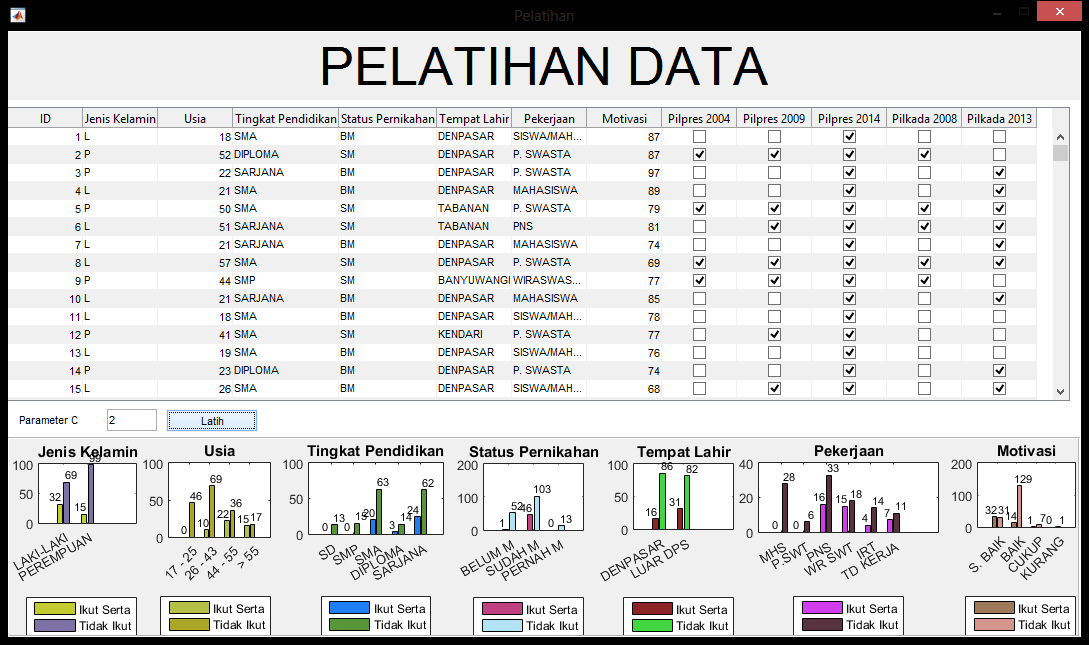Click the table scrollbar up arrow

[x=1060, y=118]
